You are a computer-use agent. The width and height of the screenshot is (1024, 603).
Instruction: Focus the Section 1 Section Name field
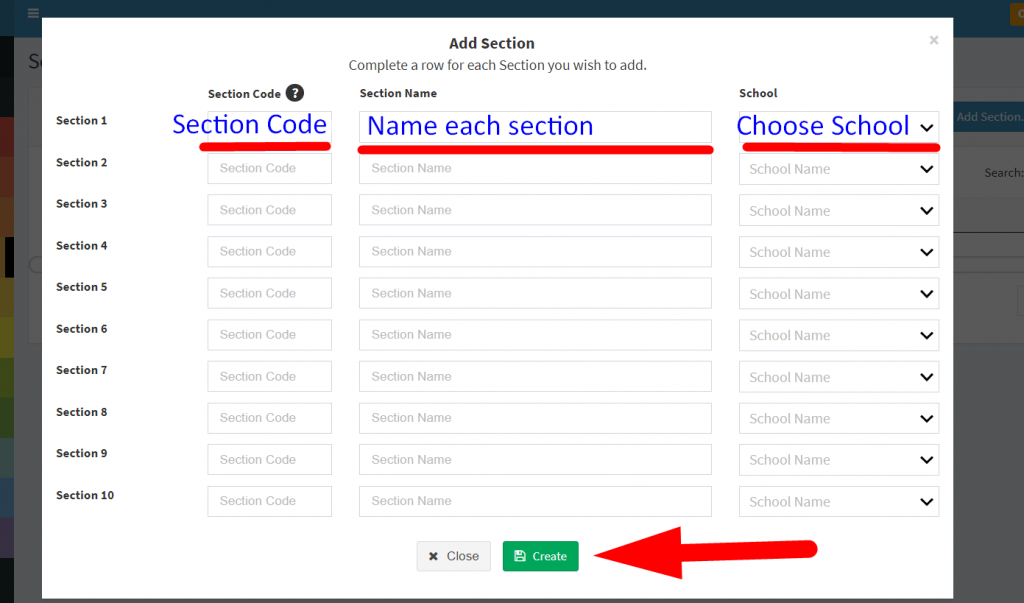coord(535,127)
